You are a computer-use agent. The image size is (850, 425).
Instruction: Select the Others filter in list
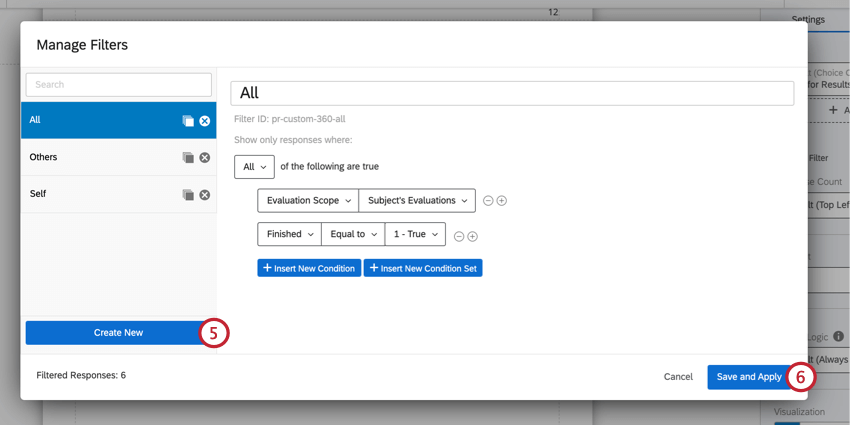pyautogui.click(x=118, y=157)
